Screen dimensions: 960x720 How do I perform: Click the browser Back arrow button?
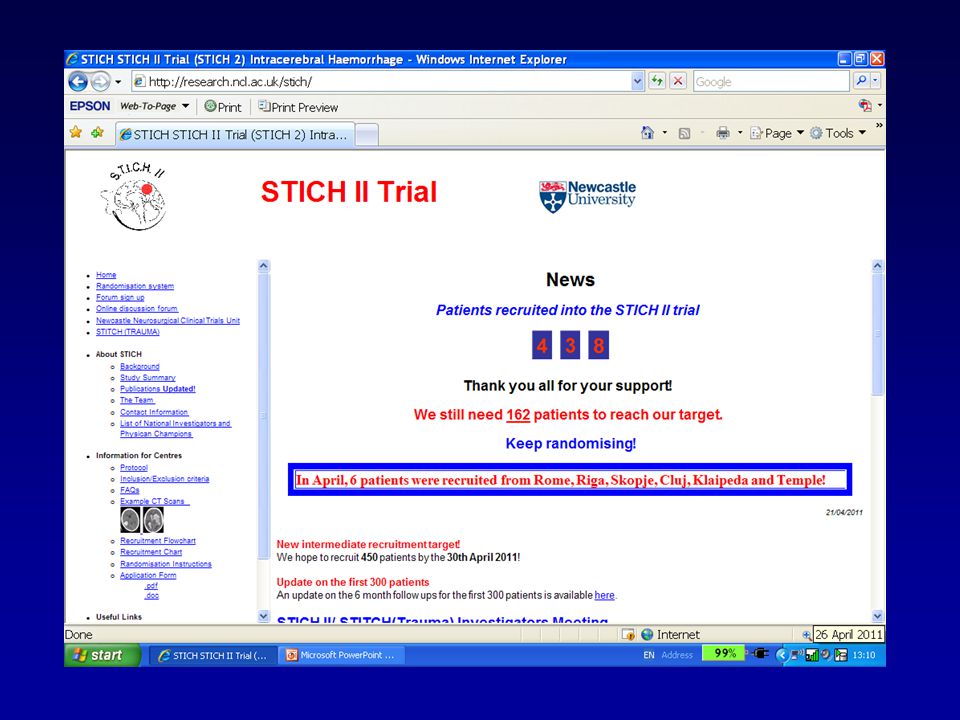point(78,81)
